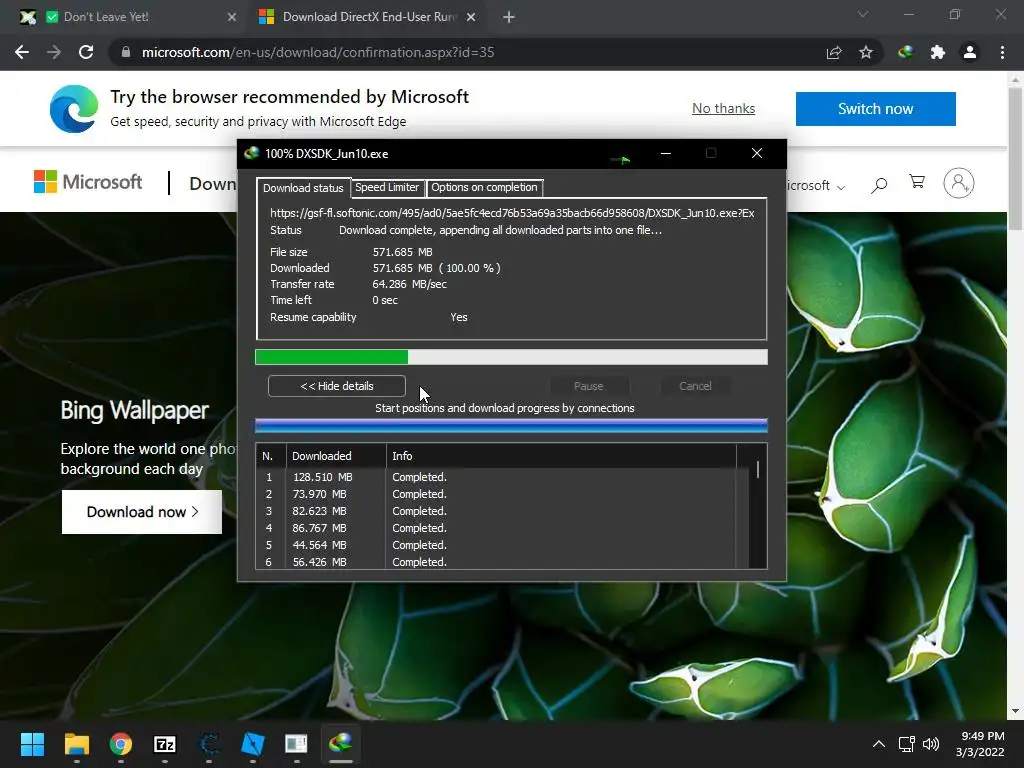Click the Info column header
The height and width of the screenshot is (768, 1024).
click(x=561, y=456)
